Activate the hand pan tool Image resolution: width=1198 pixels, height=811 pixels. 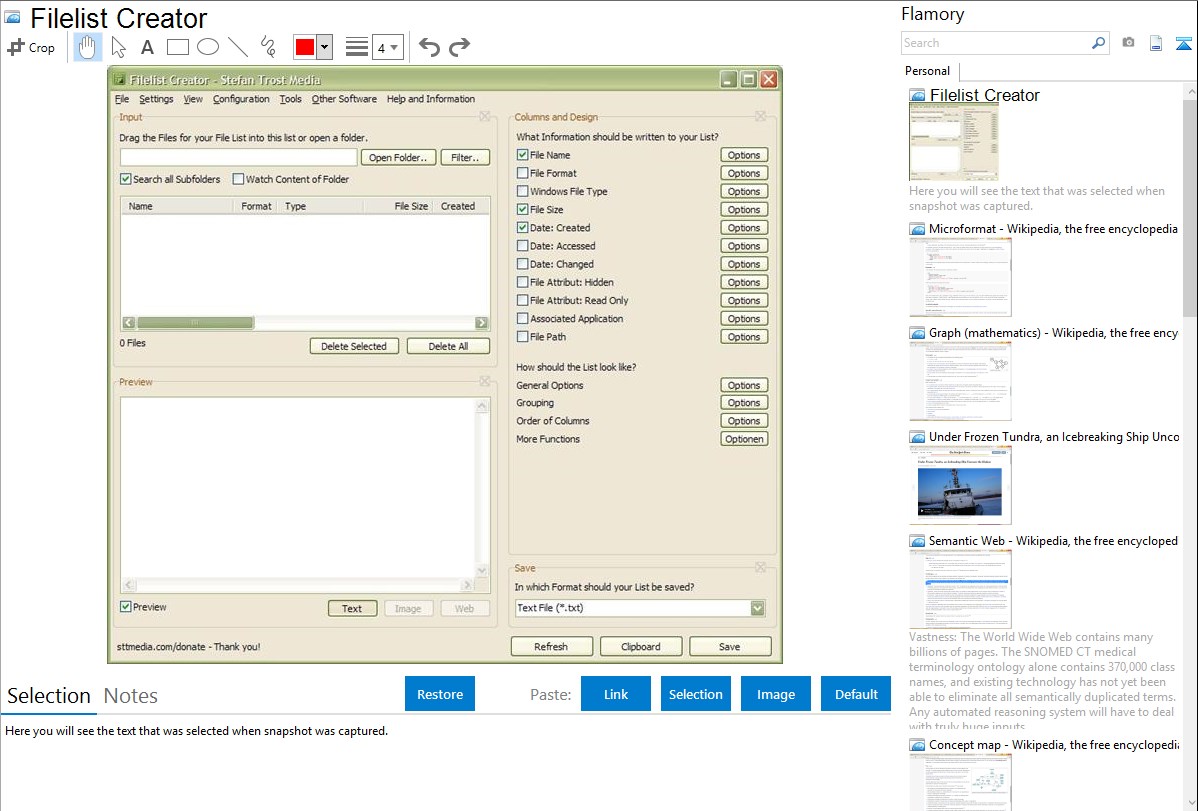(87, 47)
